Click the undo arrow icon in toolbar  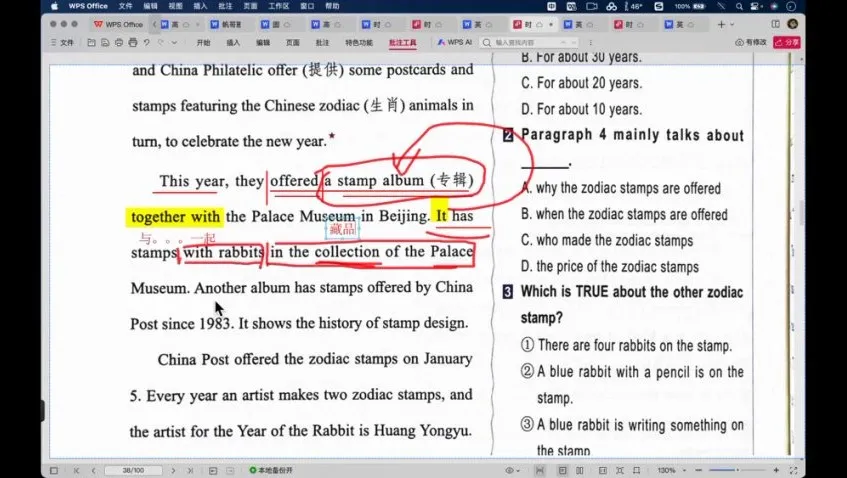pyautogui.click(x=147, y=43)
